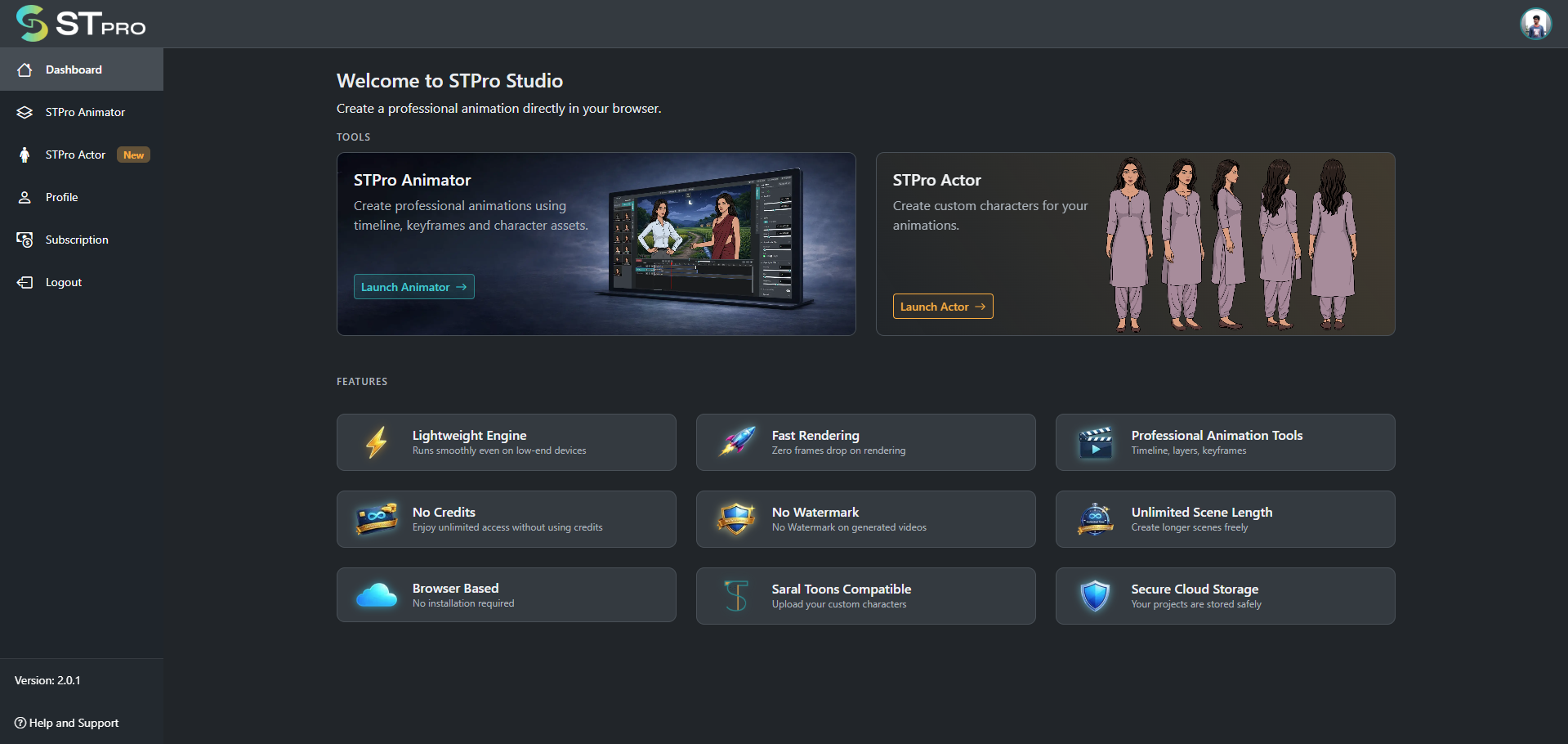Click the Fast Rendering rocket icon
Image resolution: width=1568 pixels, height=744 pixels.
[x=737, y=441]
